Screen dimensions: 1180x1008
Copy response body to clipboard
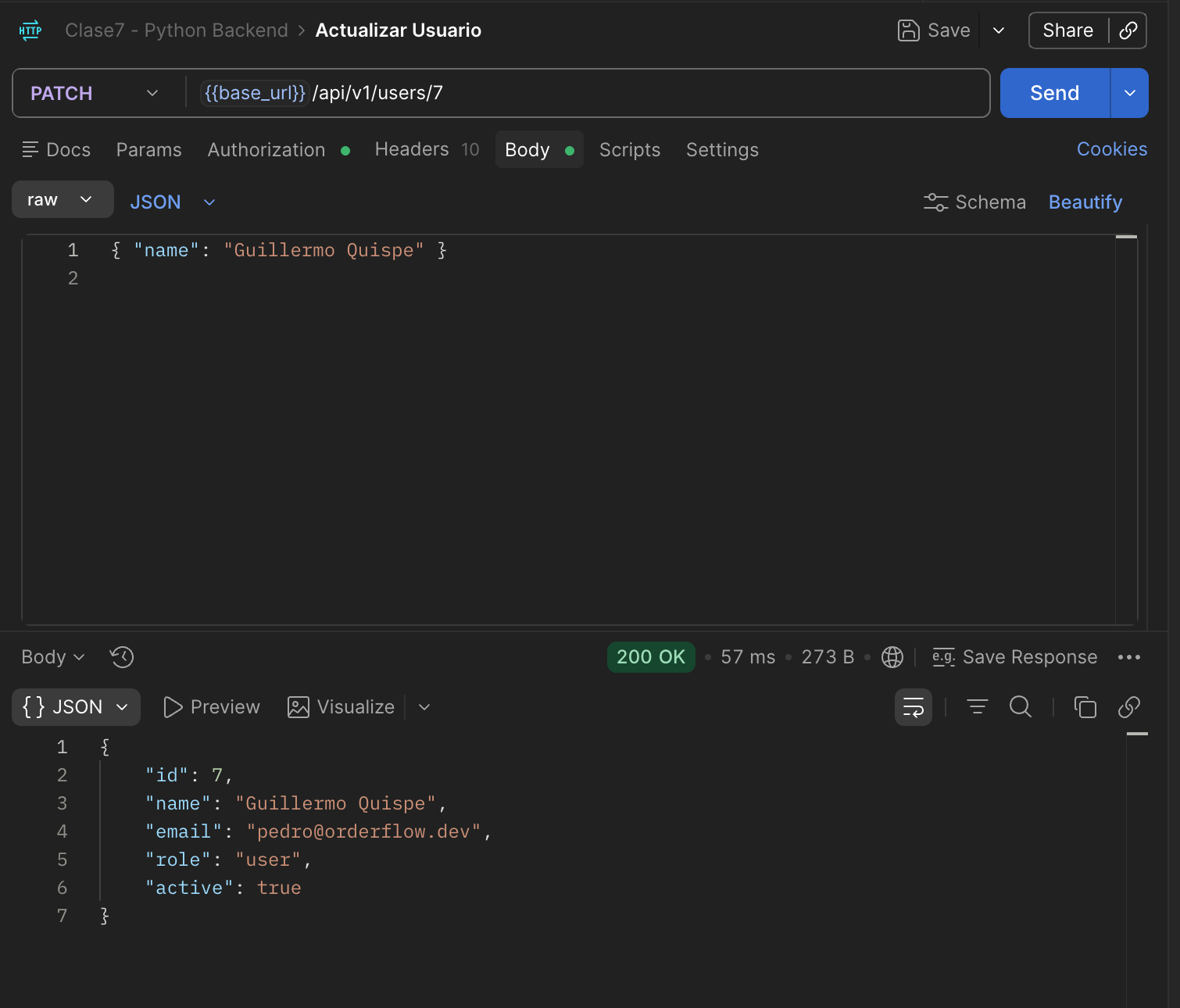coord(1085,707)
